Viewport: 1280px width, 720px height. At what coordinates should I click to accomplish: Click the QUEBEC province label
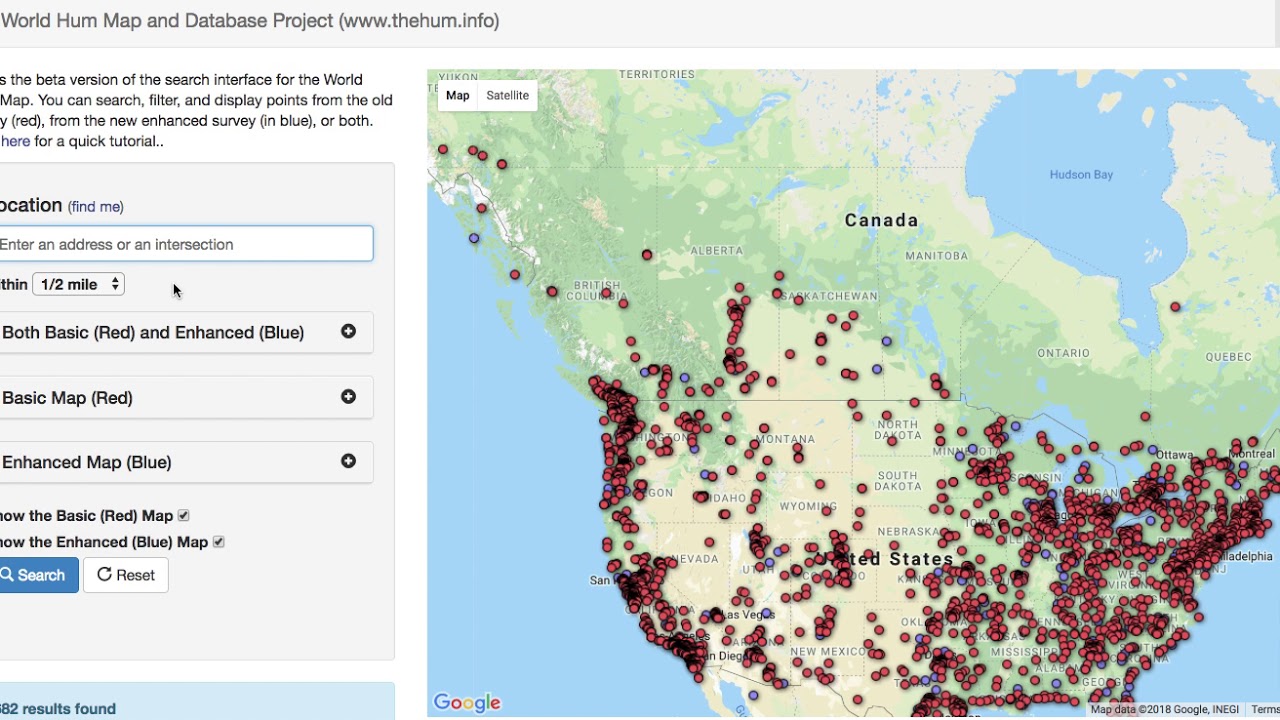pyautogui.click(x=1228, y=357)
